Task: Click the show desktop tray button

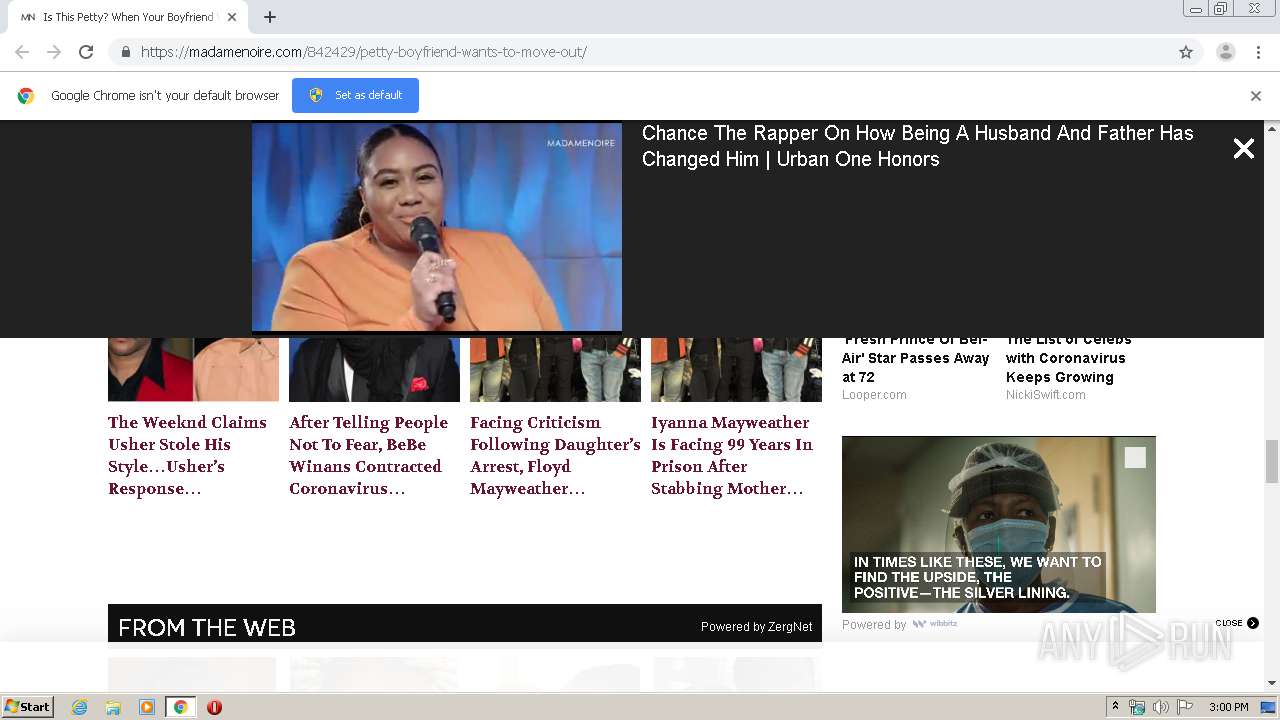Action: [x=1269, y=707]
